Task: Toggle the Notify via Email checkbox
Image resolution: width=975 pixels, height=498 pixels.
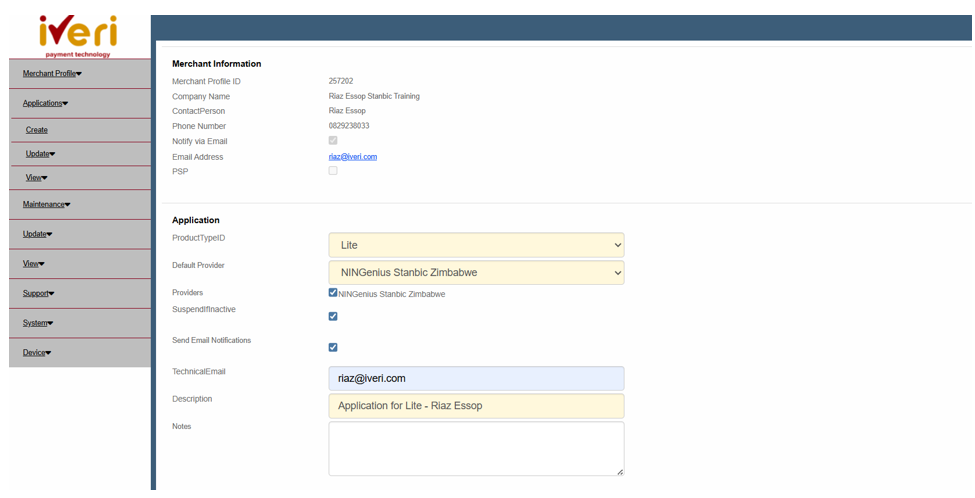Action: click(x=333, y=141)
